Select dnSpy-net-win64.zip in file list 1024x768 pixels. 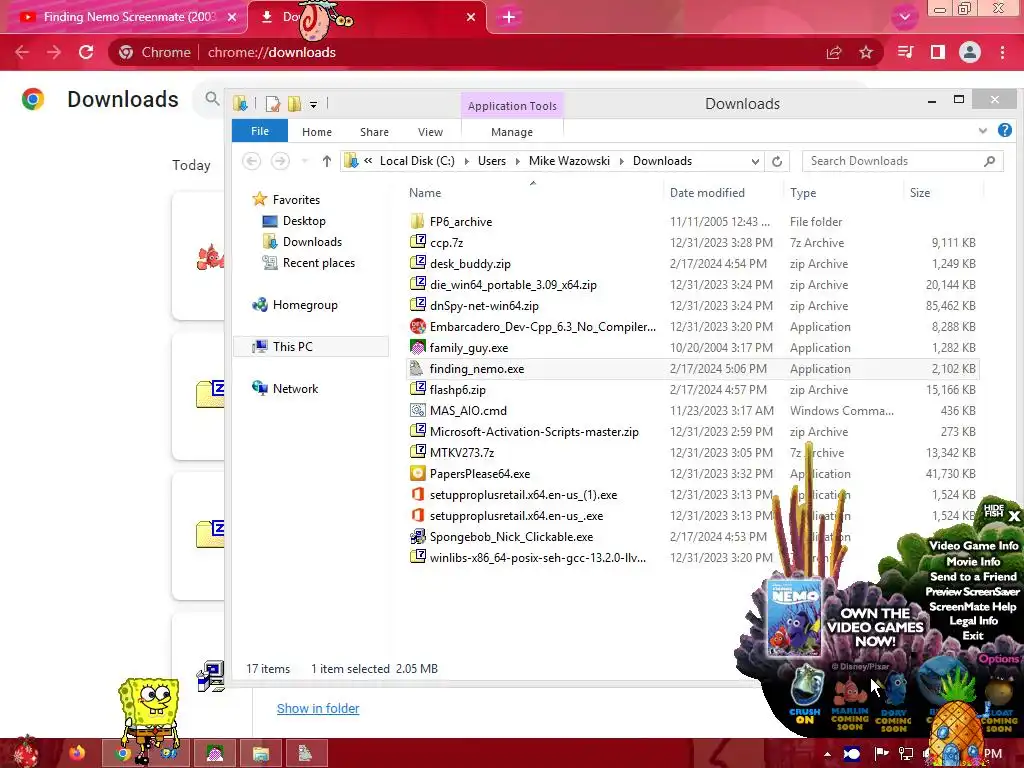pos(484,306)
